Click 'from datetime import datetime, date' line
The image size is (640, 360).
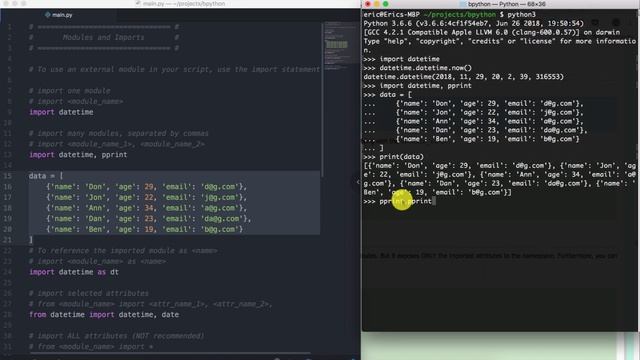[104, 315]
